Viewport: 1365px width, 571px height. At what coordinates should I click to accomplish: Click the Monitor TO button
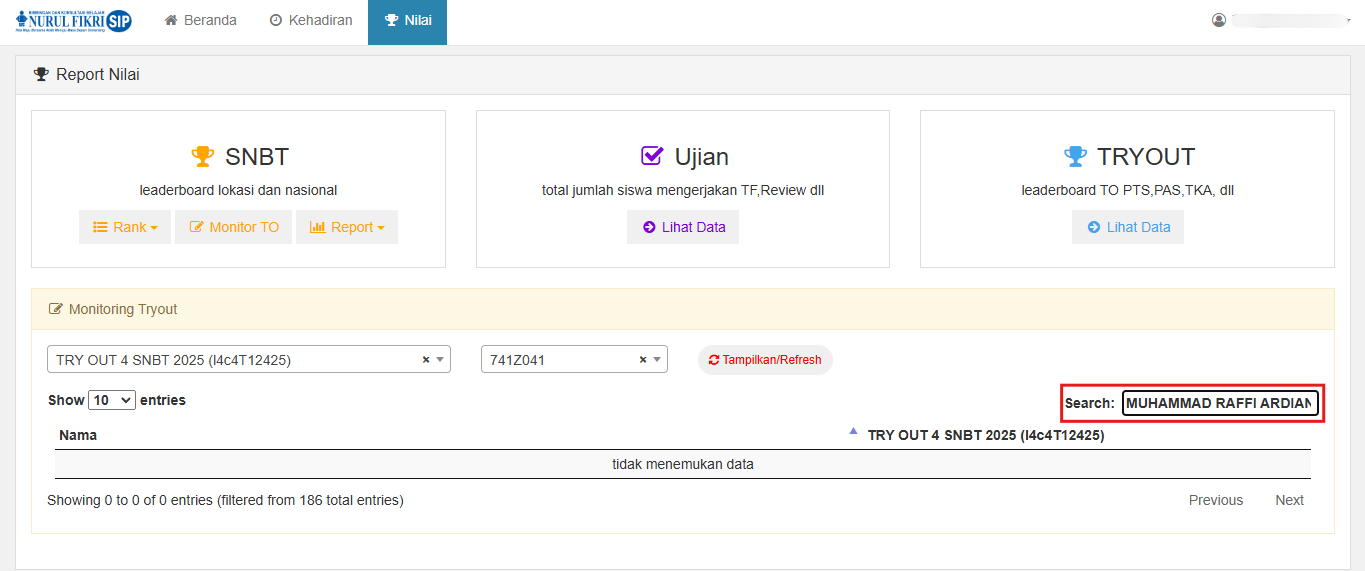(x=234, y=227)
